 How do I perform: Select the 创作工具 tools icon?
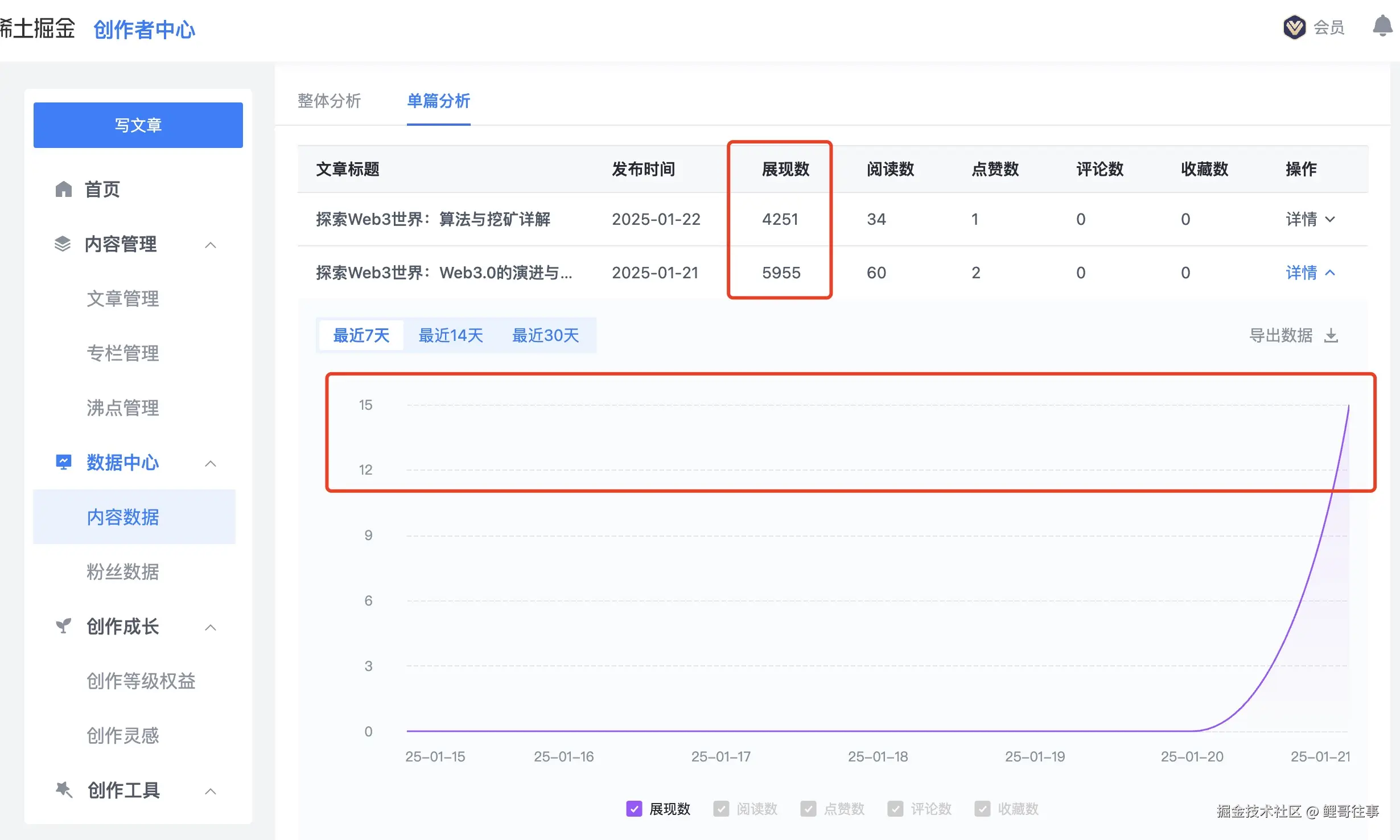click(63, 790)
